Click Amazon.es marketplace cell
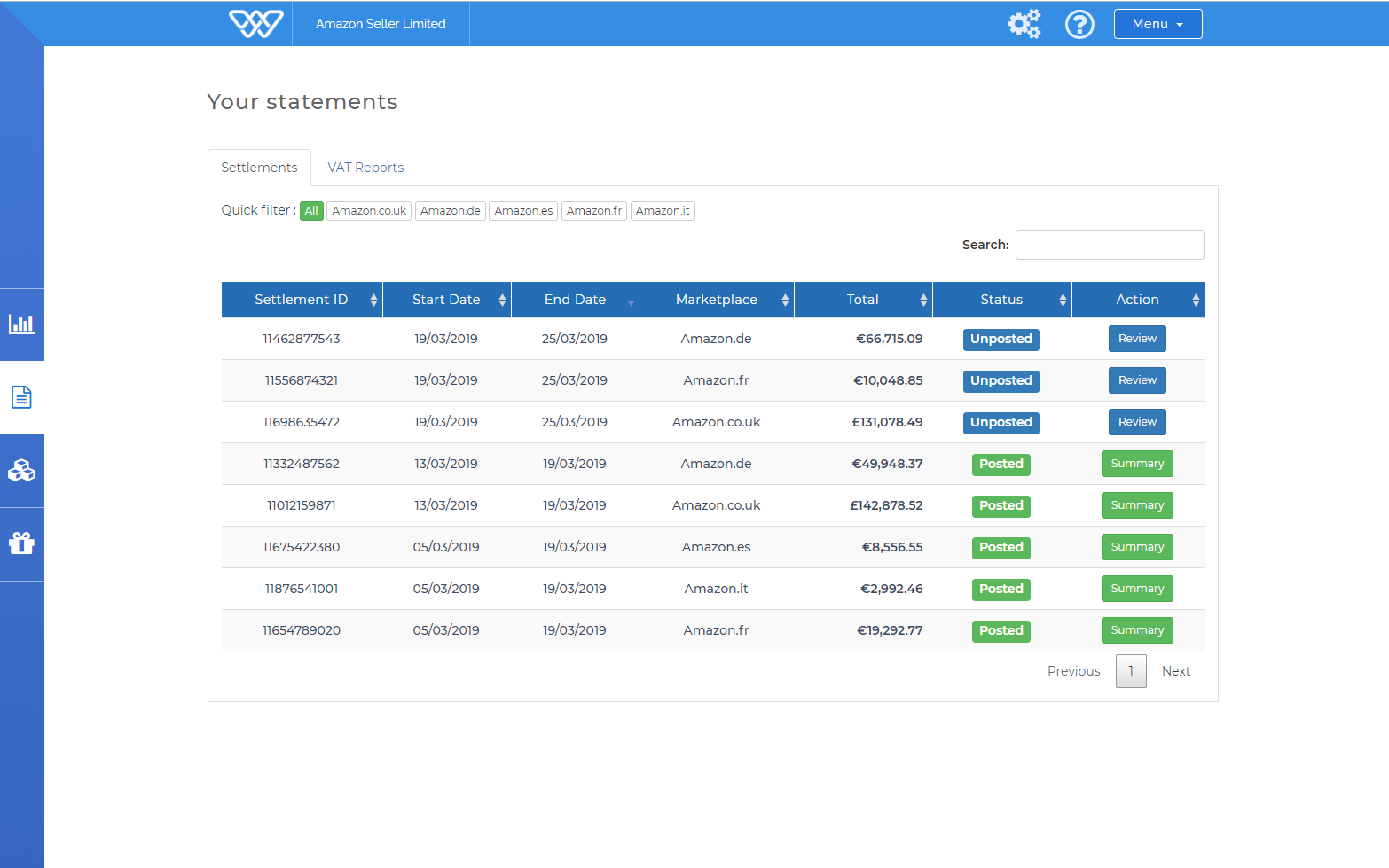1389x868 pixels. pos(717,547)
